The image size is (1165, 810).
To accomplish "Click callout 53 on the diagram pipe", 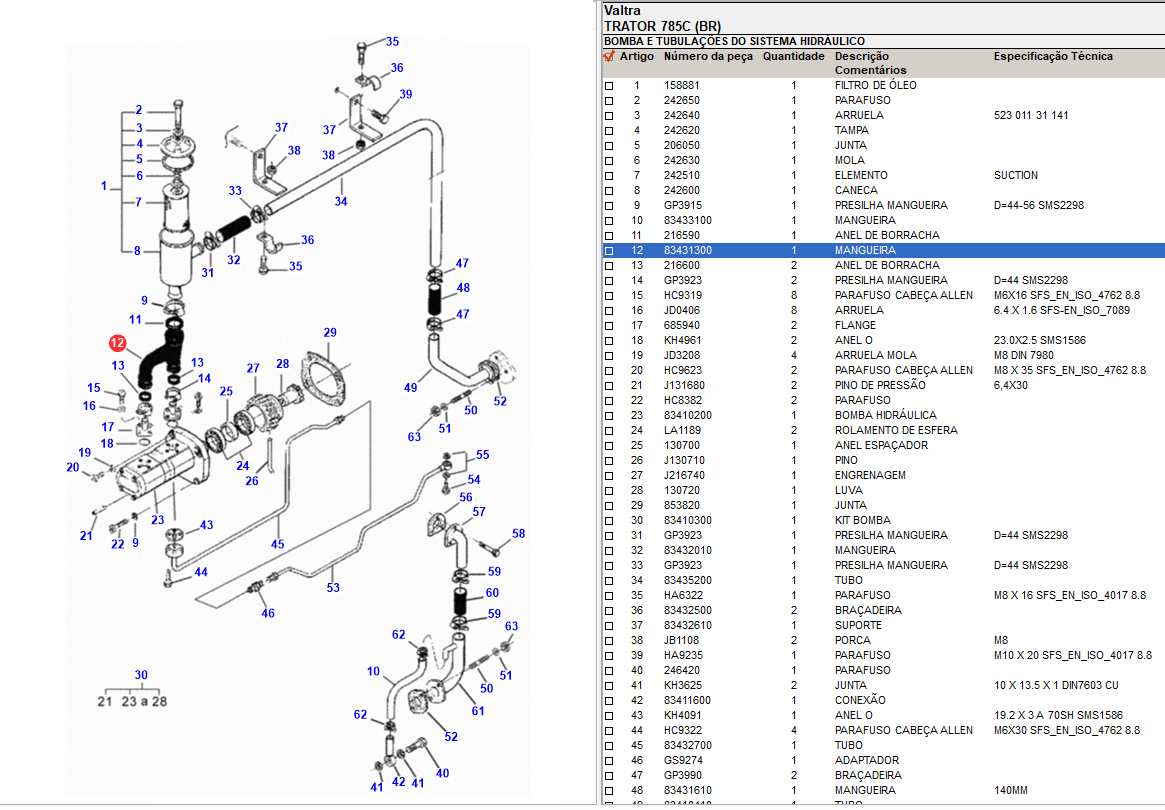I will tap(332, 587).
